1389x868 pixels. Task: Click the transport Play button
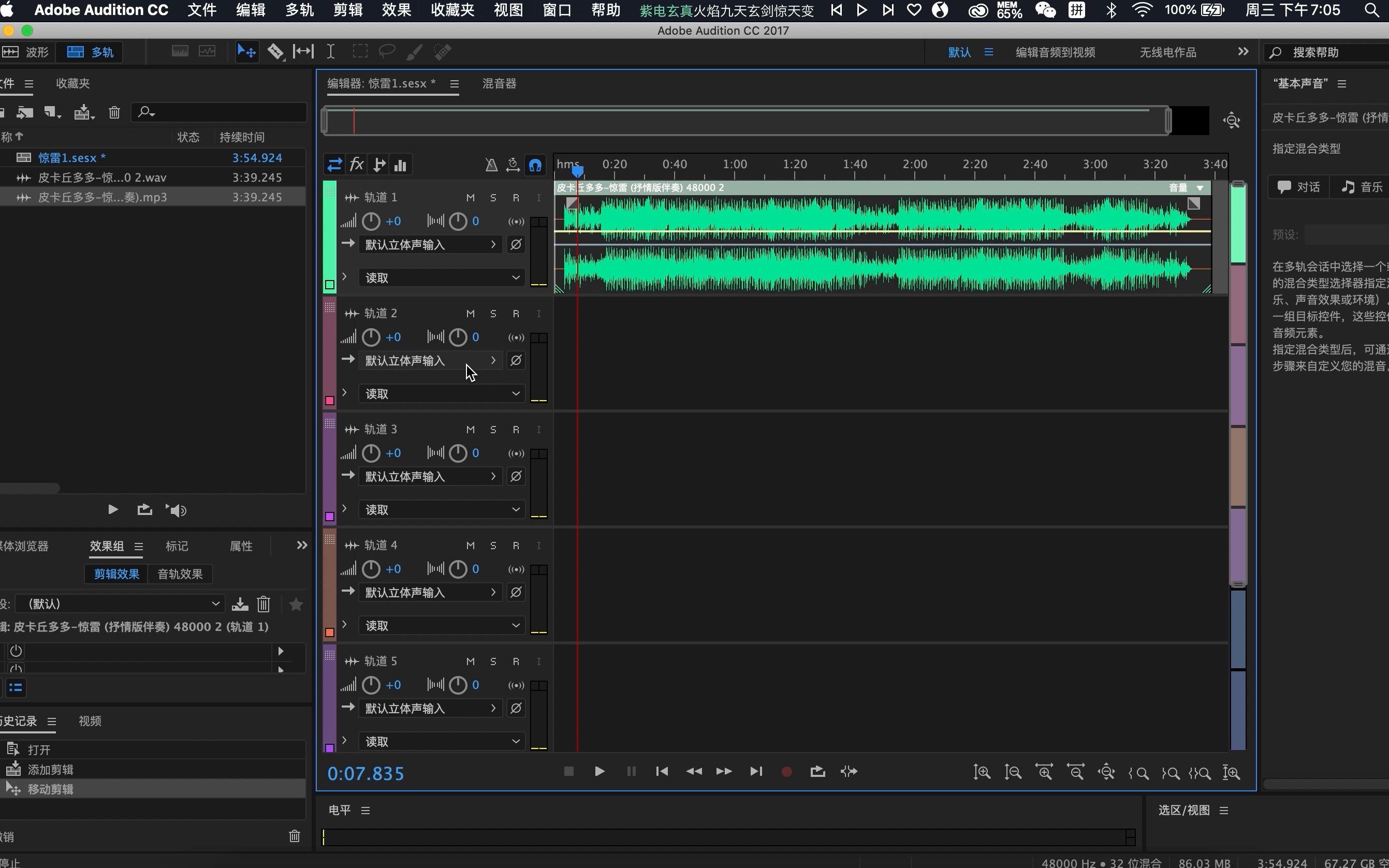(x=600, y=772)
